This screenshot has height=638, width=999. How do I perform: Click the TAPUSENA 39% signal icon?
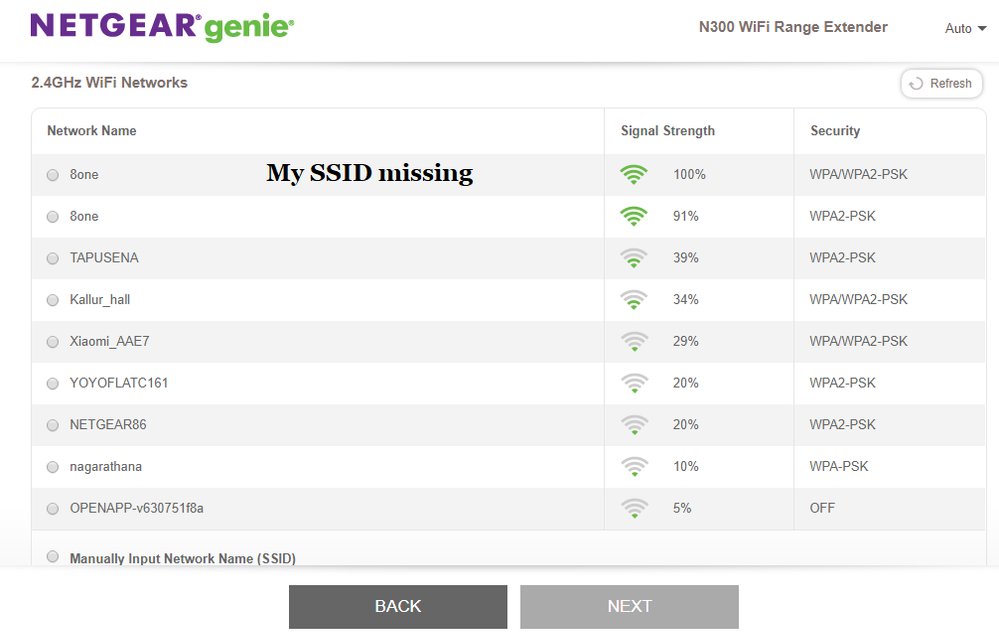coord(633,258)
